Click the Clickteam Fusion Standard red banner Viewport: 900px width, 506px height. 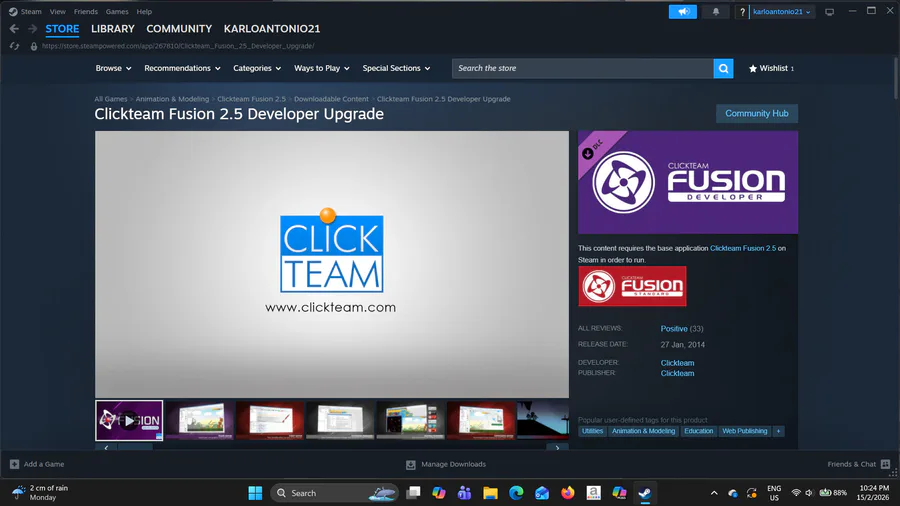632,286
